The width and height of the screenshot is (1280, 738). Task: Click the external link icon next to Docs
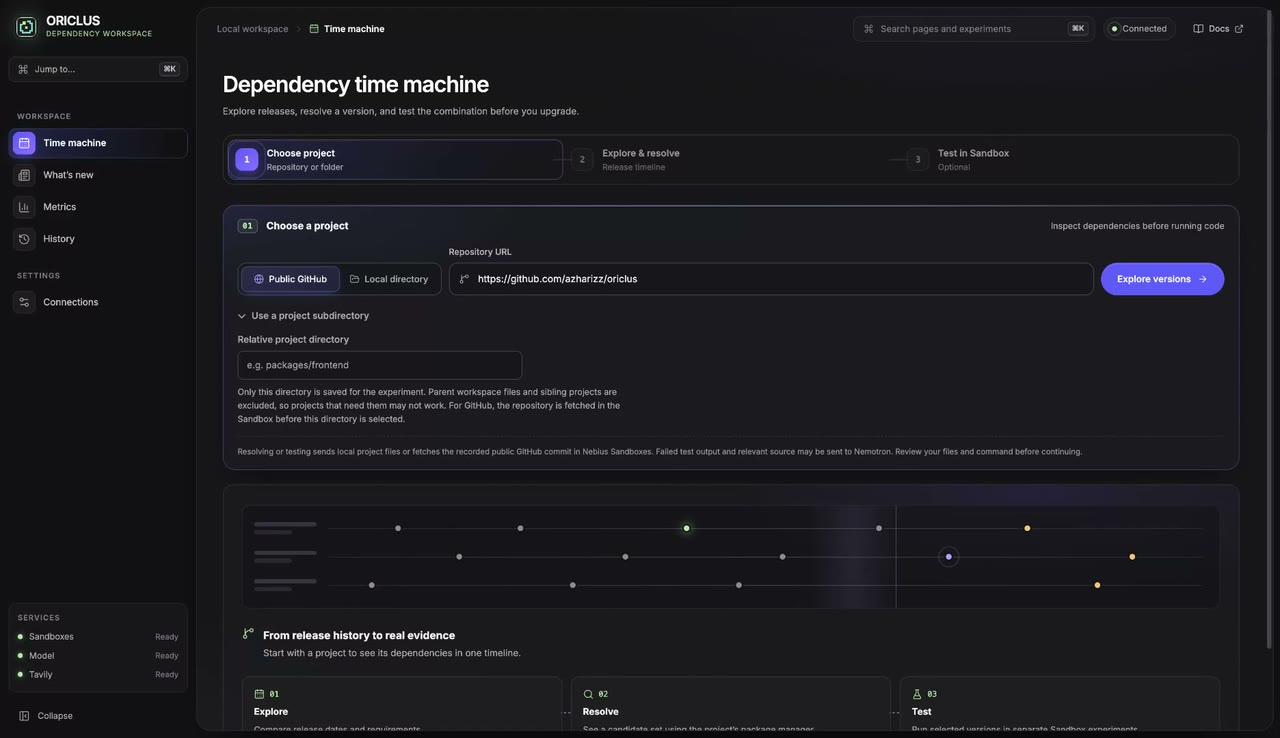pos(1239,29)
